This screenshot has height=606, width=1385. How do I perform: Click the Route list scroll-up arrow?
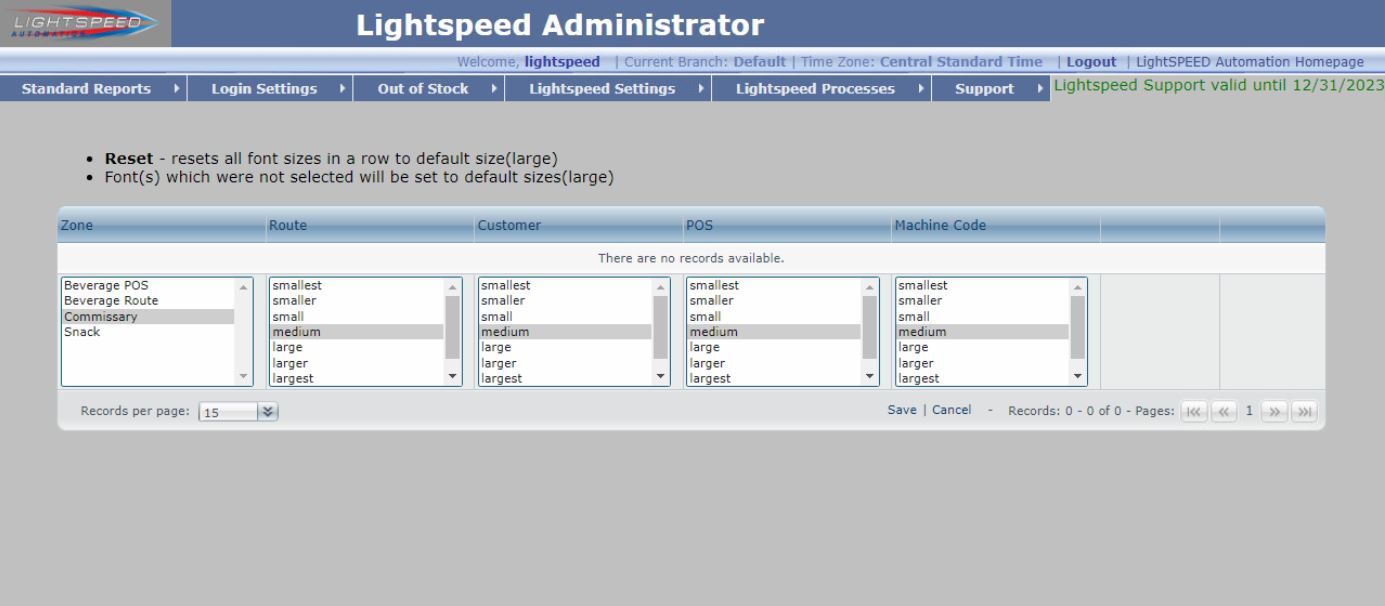pos(452,286)
